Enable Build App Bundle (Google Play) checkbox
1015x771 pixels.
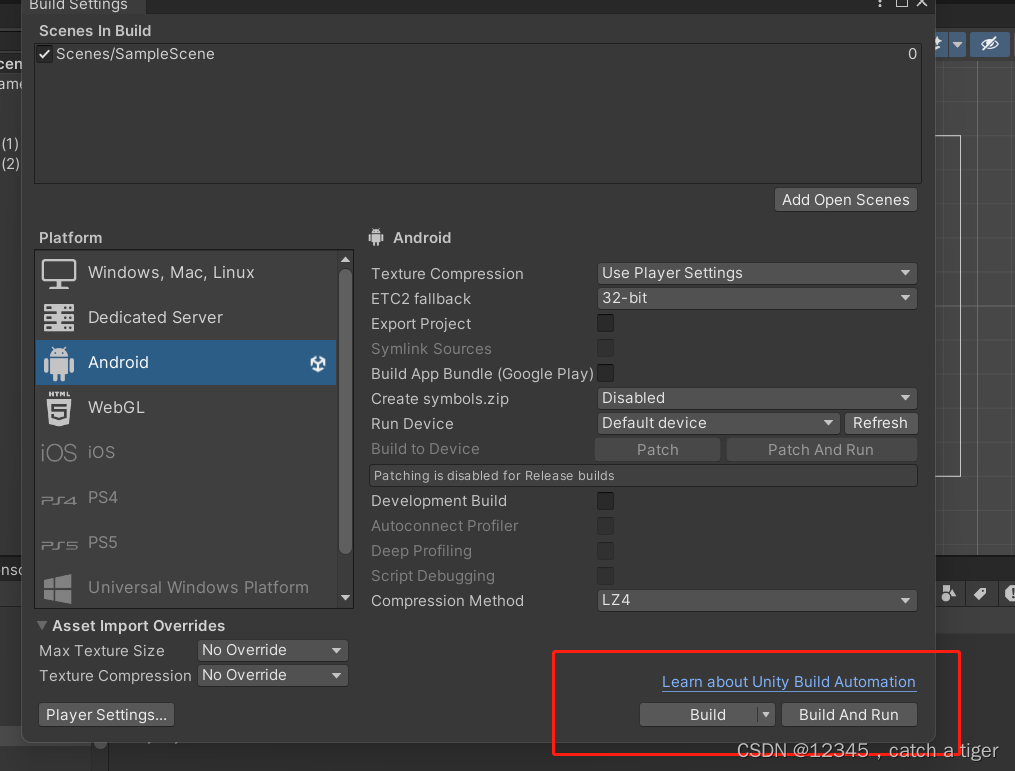[605, 373]
